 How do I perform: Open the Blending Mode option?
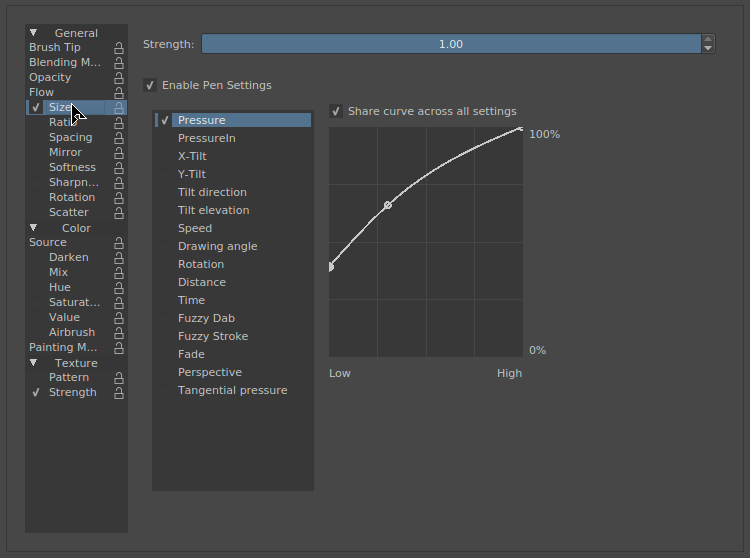(x=65, y=62)
